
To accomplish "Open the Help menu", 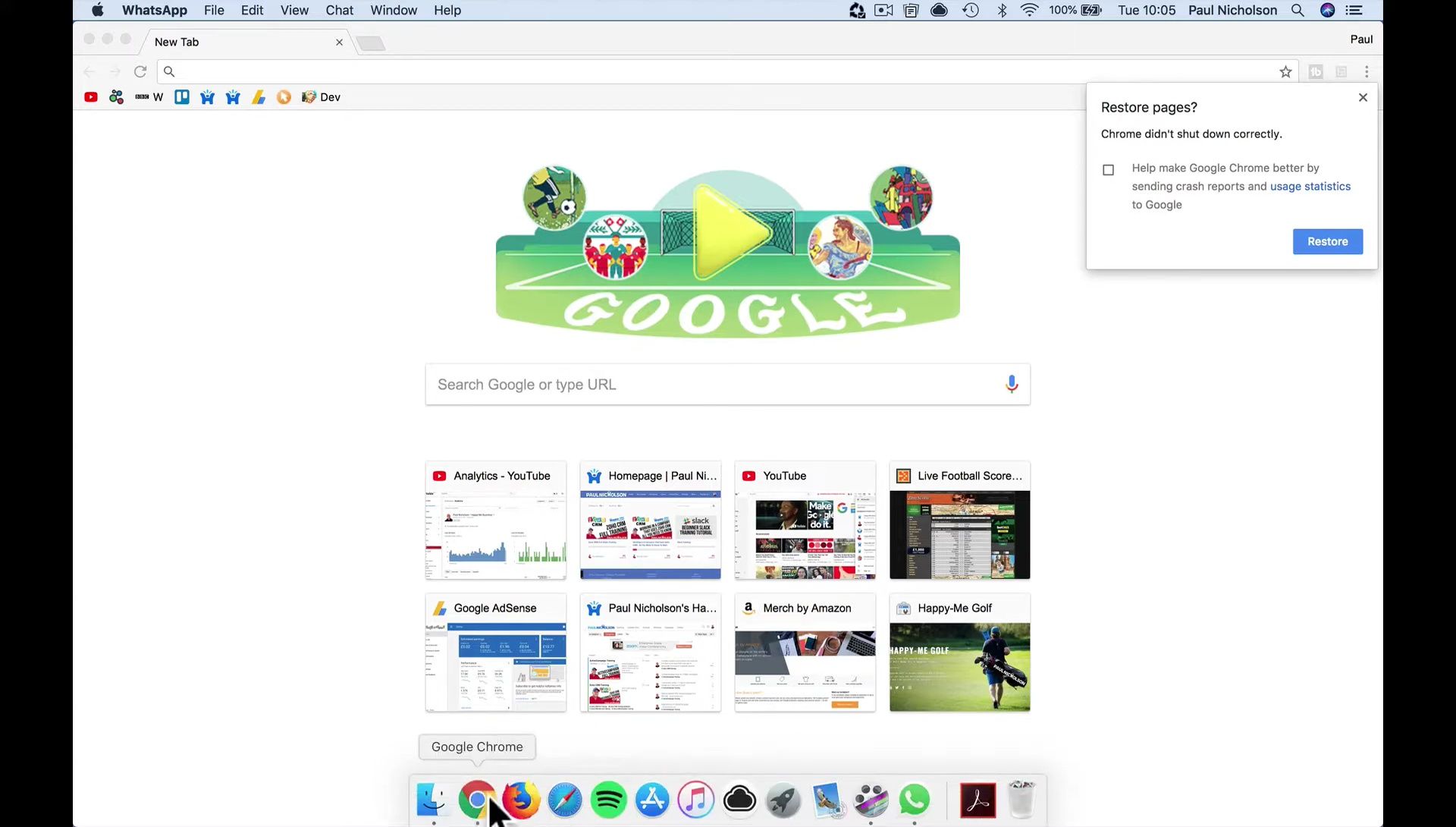I will click(447, 10).
